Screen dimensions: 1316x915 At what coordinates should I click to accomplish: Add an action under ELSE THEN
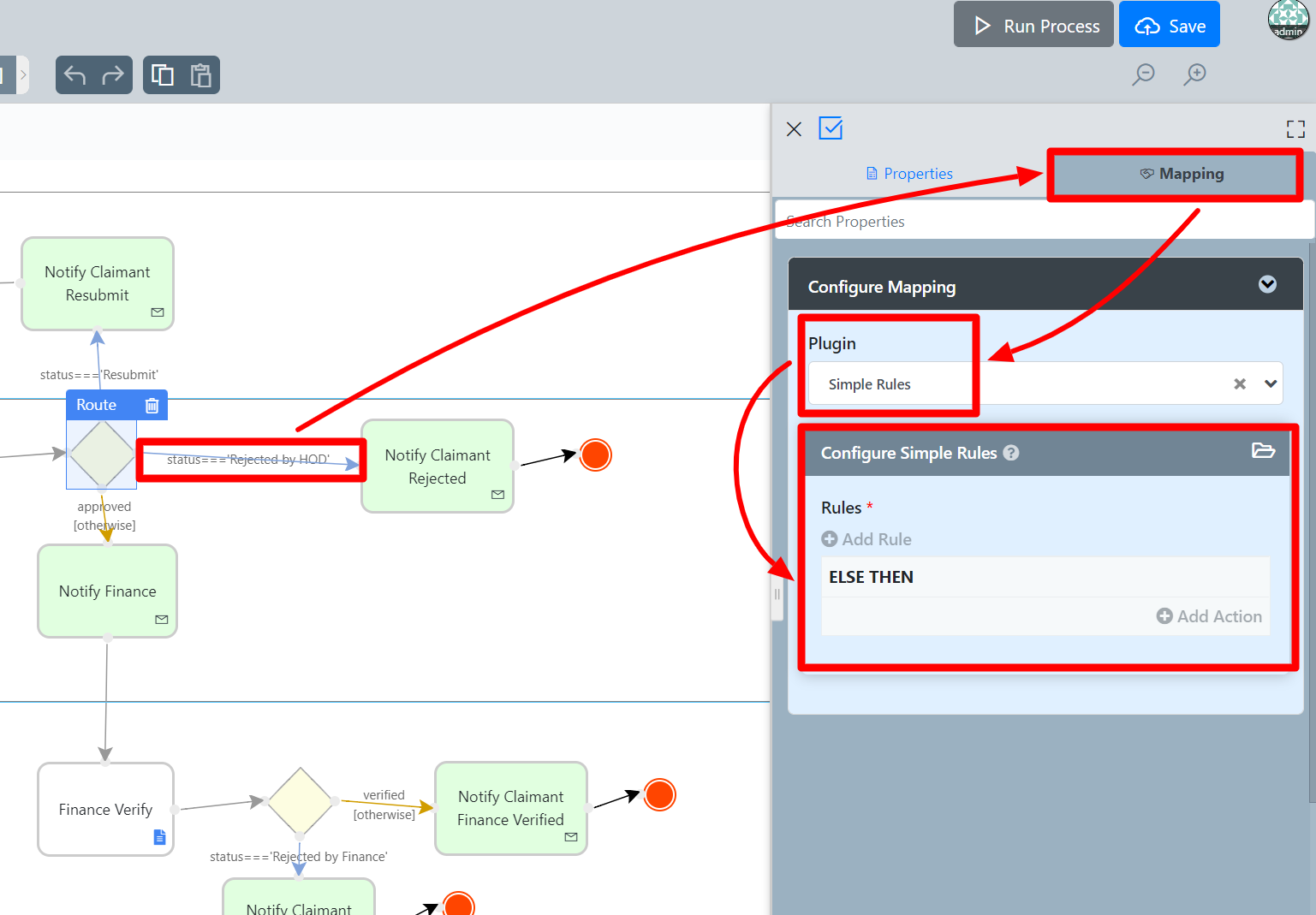click(1209, 616)
